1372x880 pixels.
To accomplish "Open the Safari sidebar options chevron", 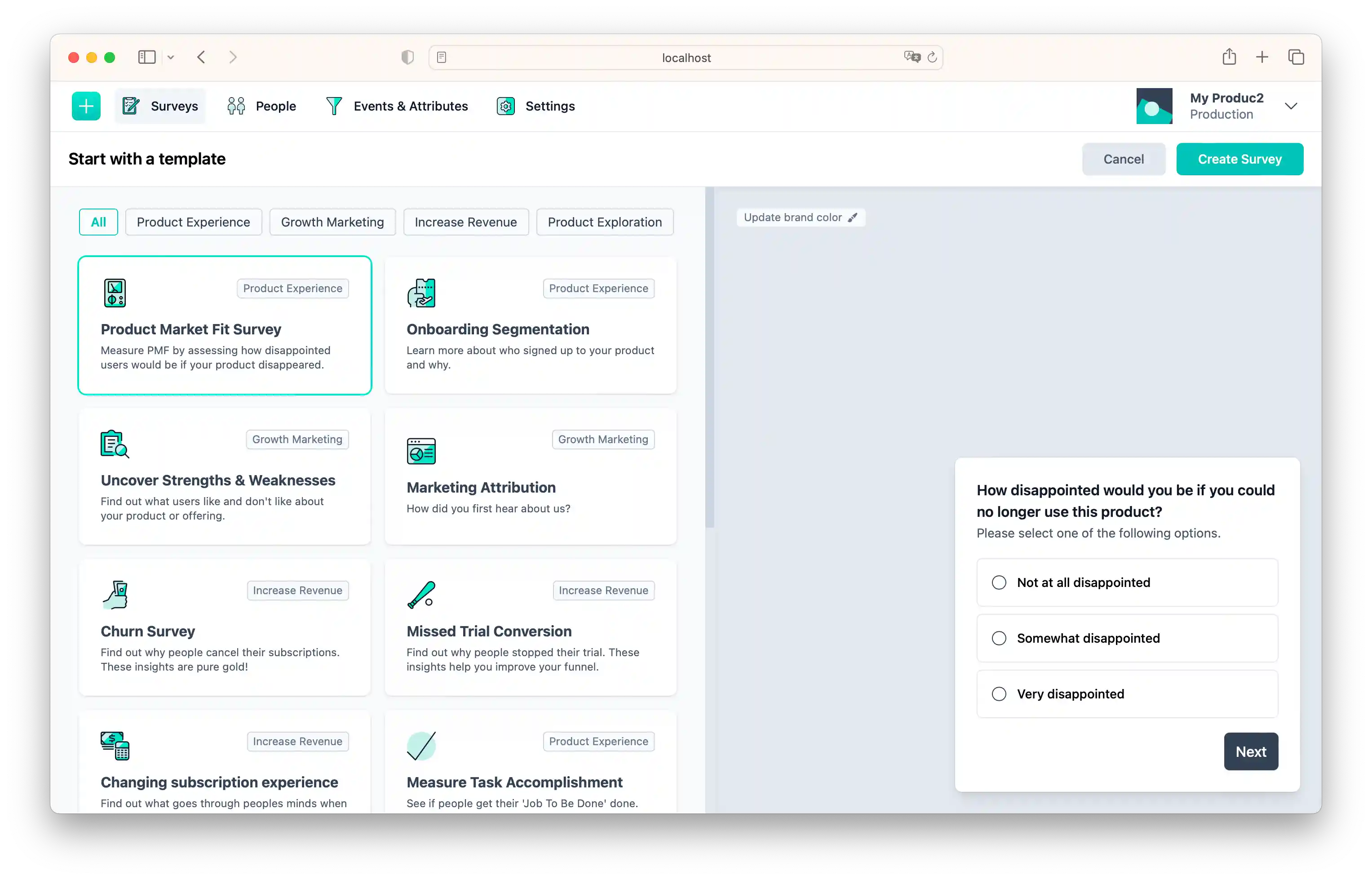I will point(171,57).
